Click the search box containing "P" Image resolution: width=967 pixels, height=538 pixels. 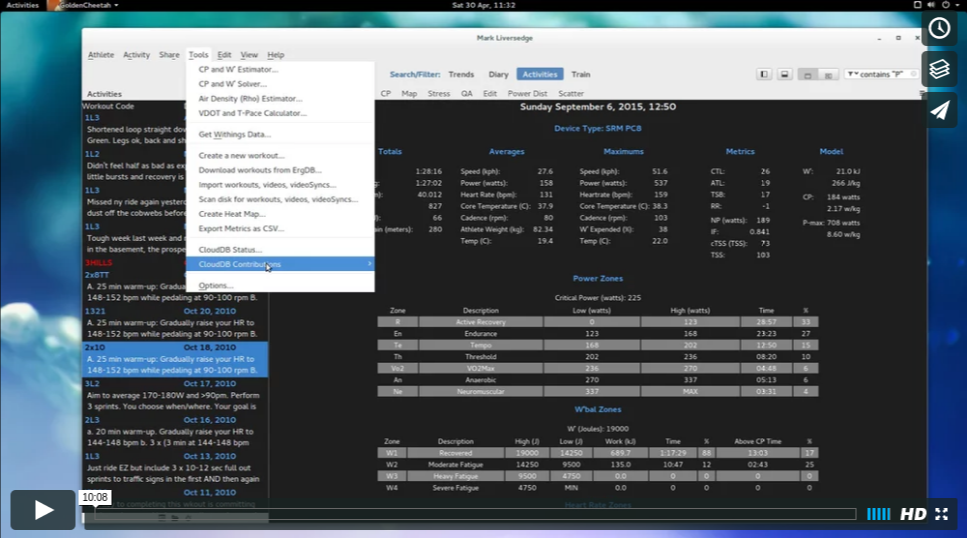pyautogui.click(x=884, y=74)
